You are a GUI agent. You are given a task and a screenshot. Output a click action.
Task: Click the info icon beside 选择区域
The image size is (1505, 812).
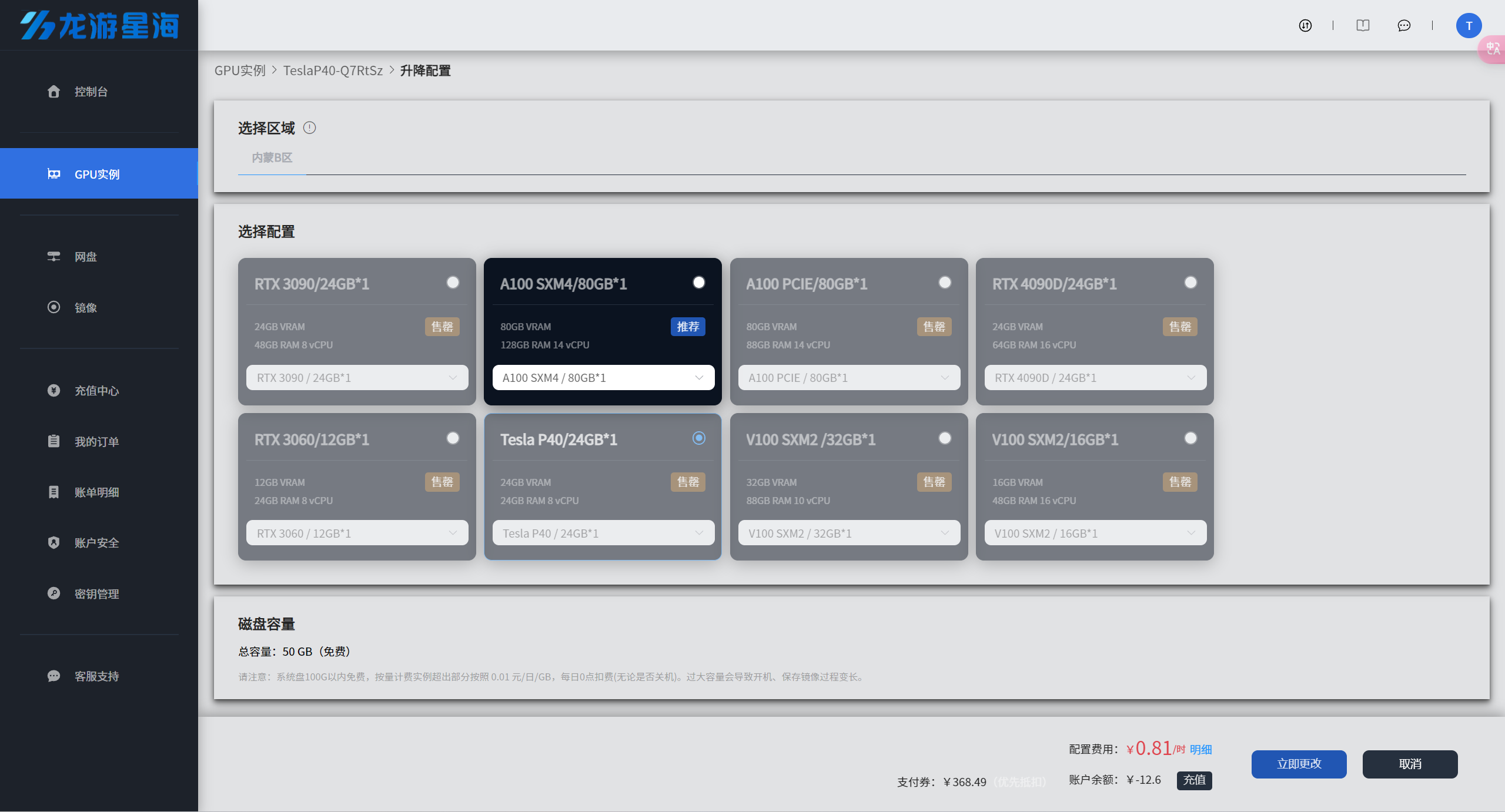click(309, 127)
